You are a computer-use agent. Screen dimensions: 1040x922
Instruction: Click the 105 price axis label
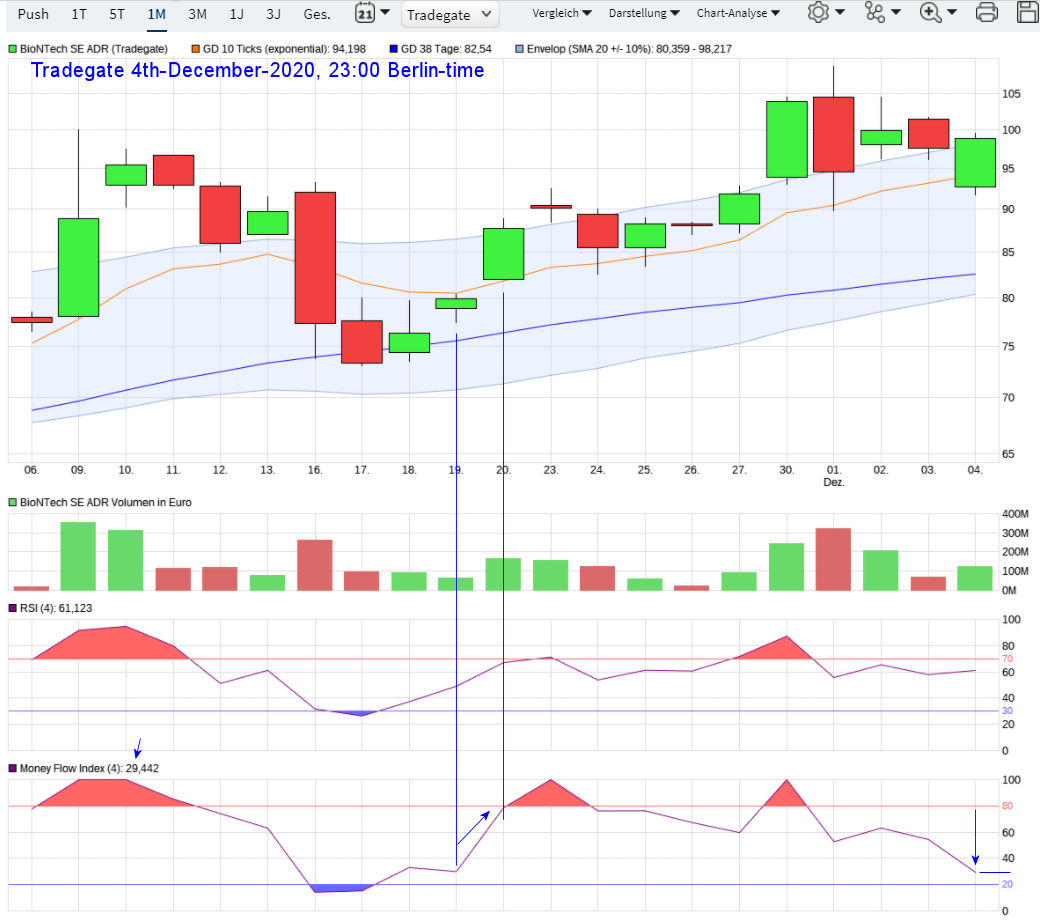(x=1011, y=94)
